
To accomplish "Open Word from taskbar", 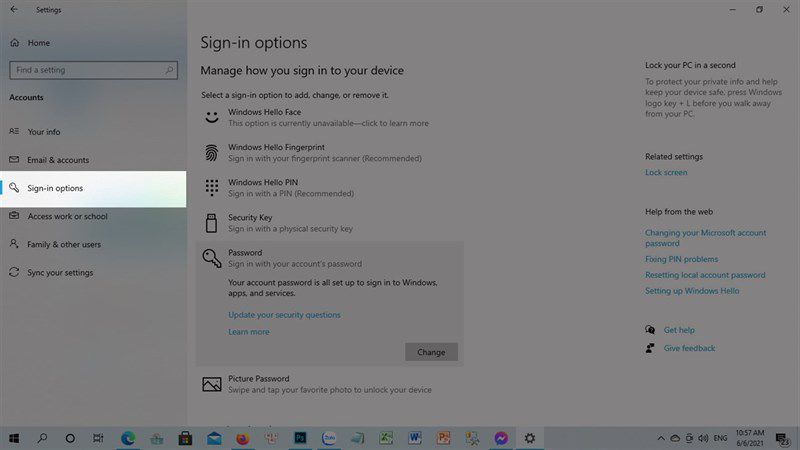I will click(414, 438).
